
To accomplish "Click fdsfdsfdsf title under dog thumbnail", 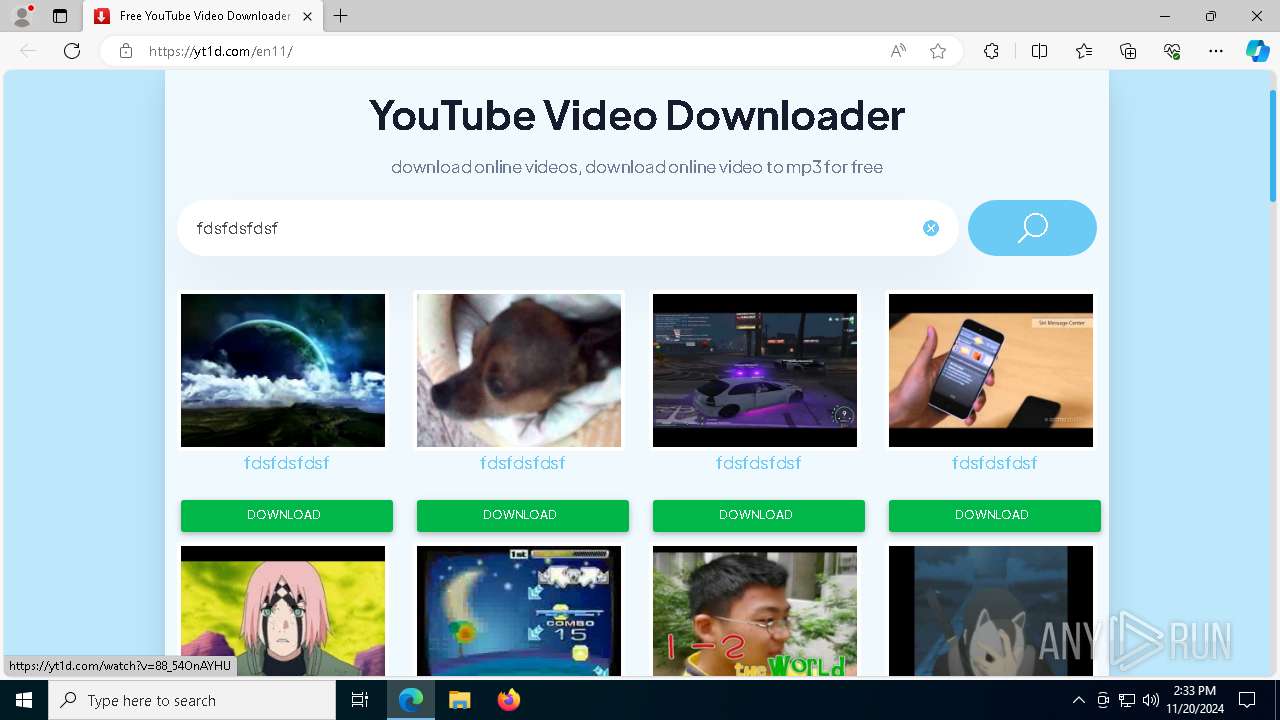I will (x=522, y=463).
